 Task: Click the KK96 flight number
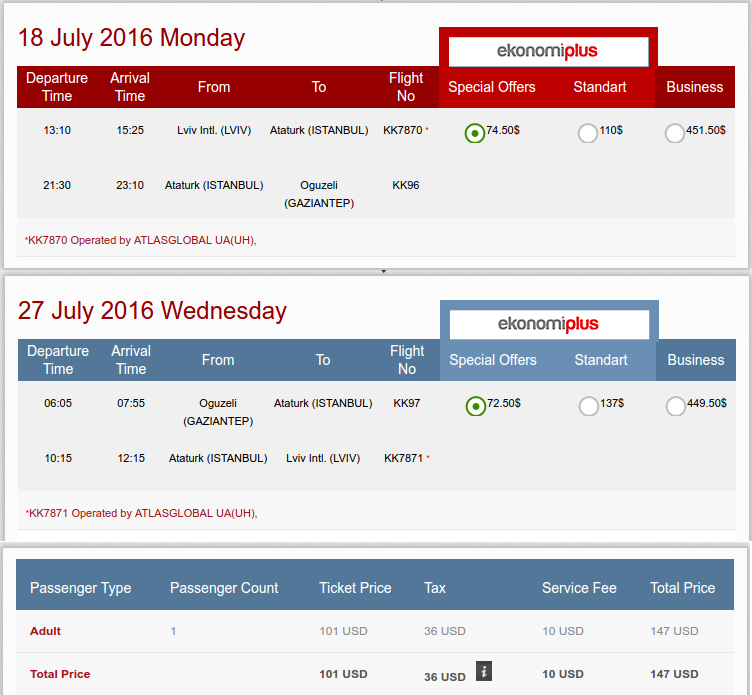pos(406,185)
